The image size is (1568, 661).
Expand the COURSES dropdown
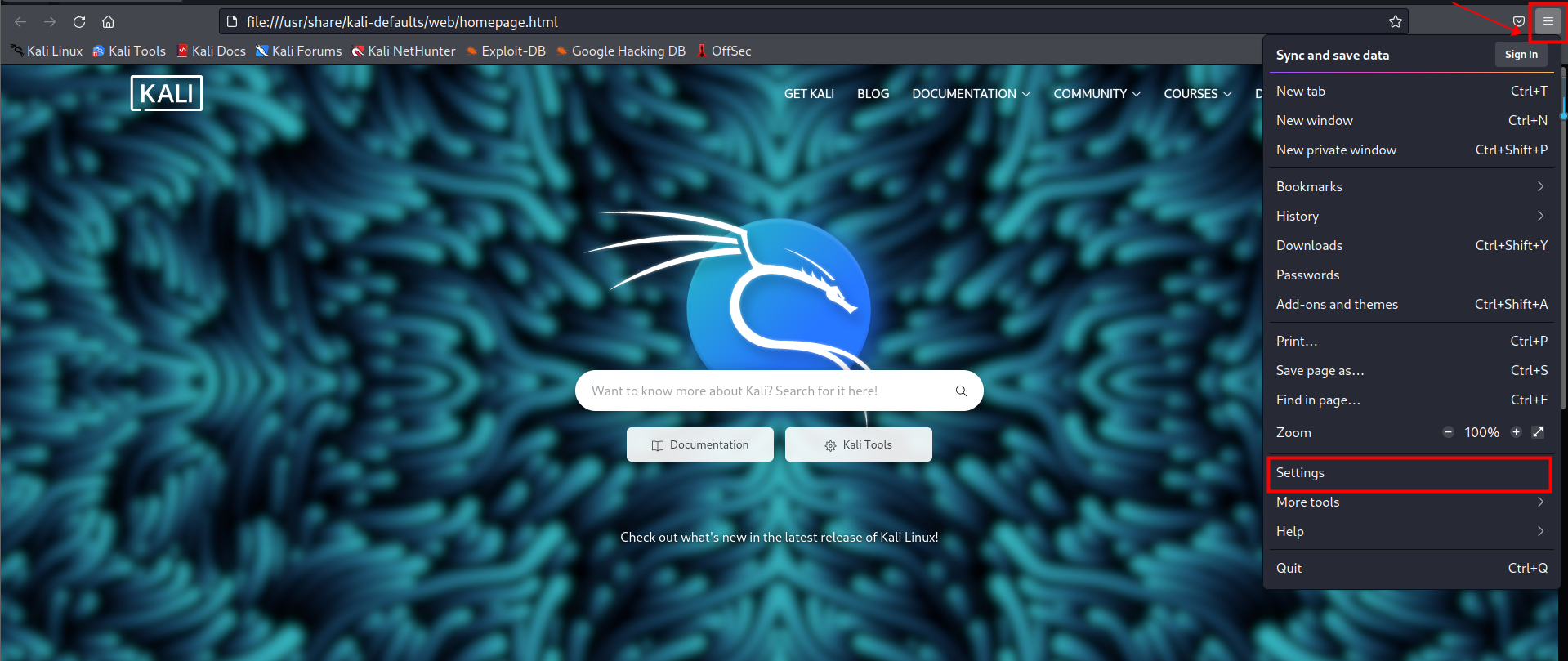[x=1198, y=94]
